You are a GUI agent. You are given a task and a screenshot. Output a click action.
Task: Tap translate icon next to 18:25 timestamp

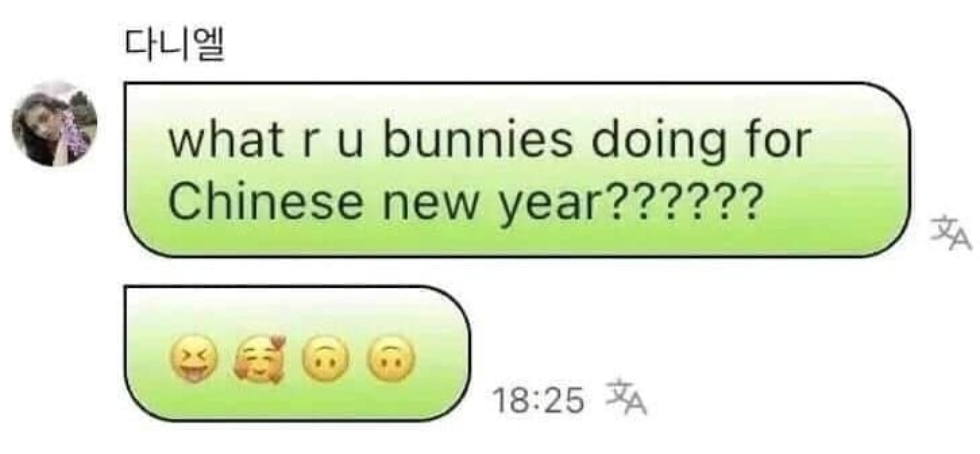[626, 398]
